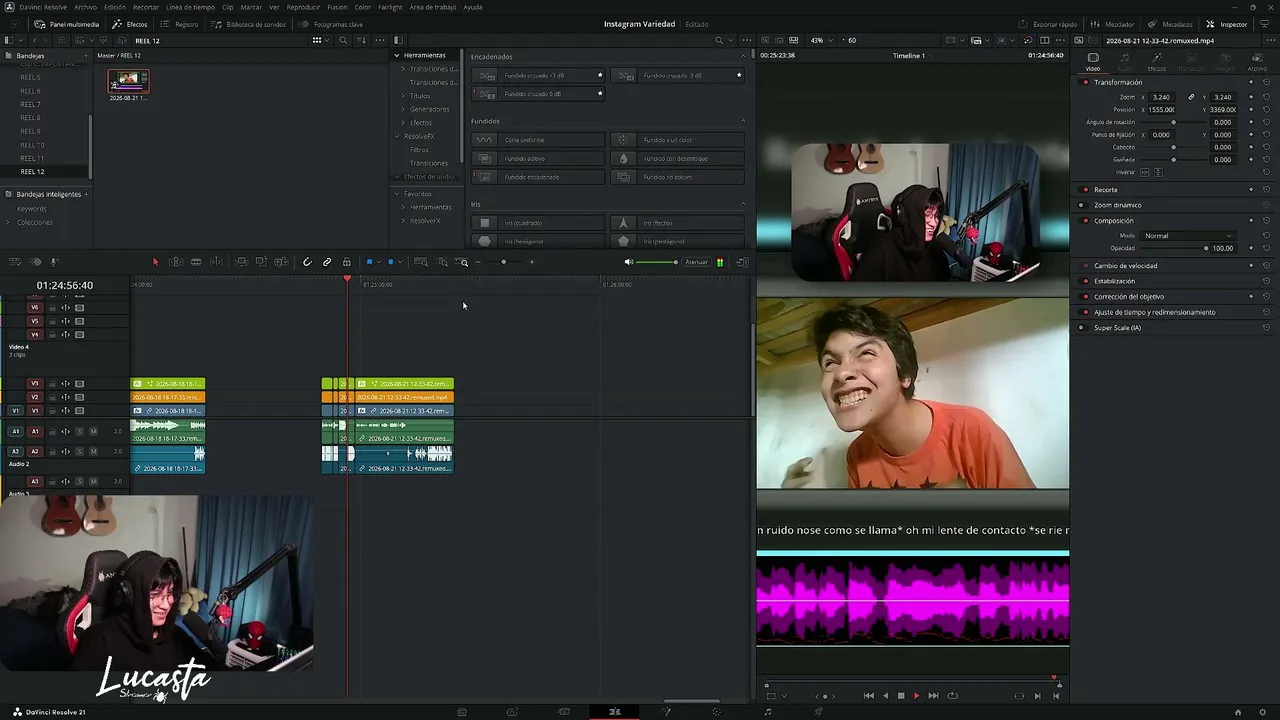Stop playback in the viewer
The height and width of the screenshot is (720, 1280).
pyautogui.click(x=901, y=696)
